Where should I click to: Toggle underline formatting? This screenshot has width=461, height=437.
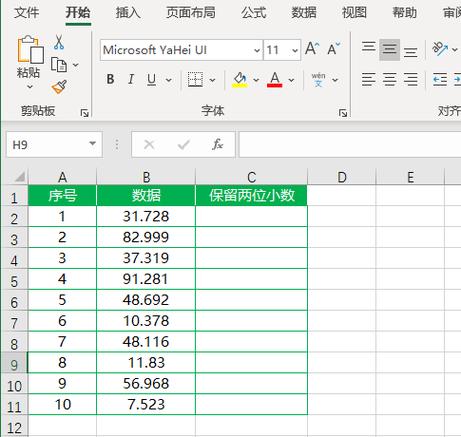point(151,80)
